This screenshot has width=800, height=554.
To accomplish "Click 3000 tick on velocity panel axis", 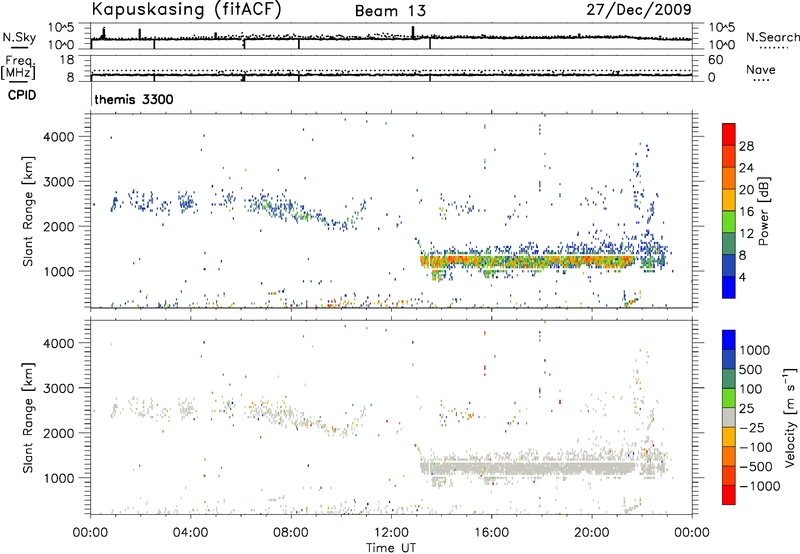I will coord(59,388).
